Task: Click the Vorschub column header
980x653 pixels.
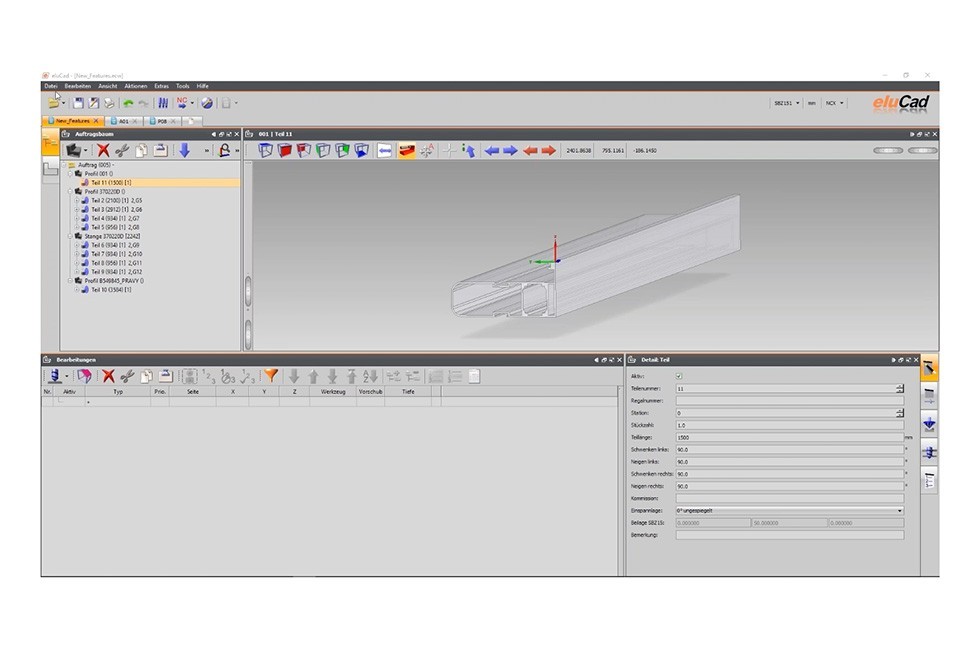Action: (x=371, y=392)
